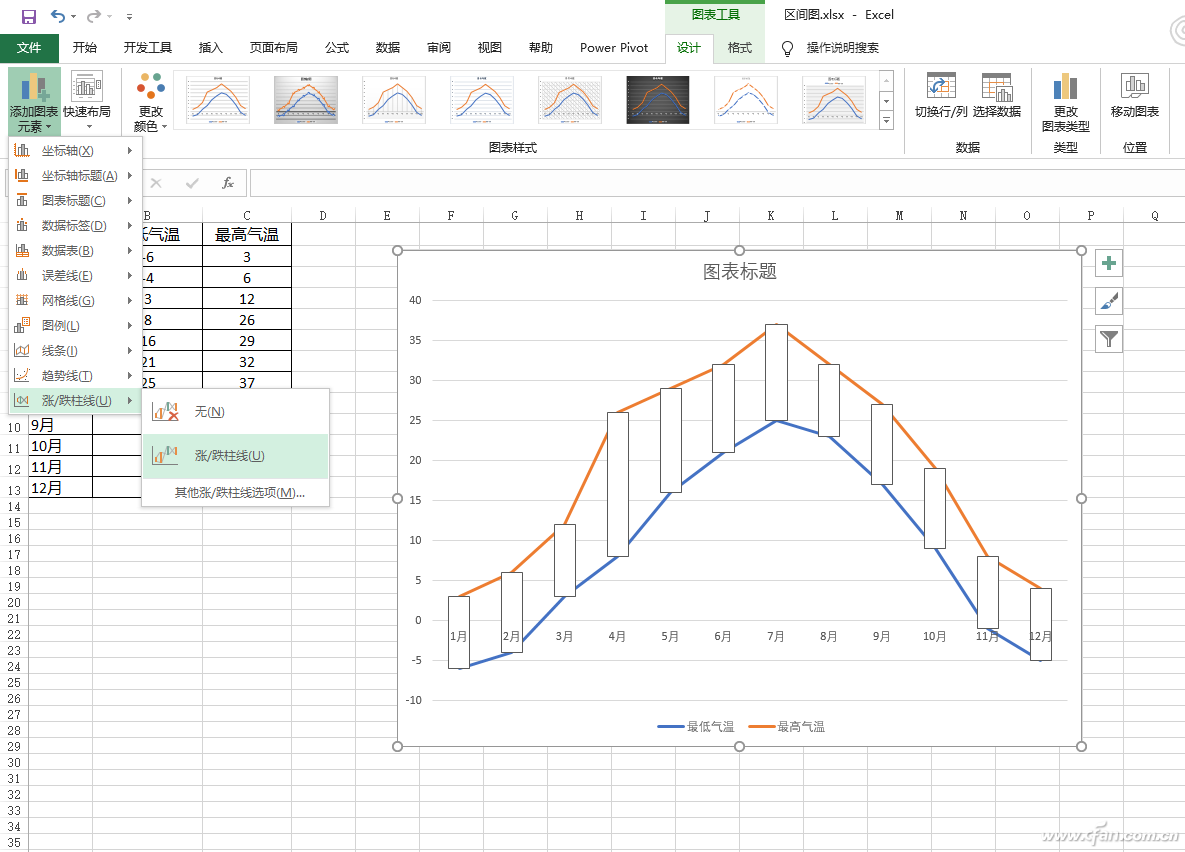Viewport: 1185px width, 852px height.
Task: Switch to the Power Pivot tab
Action: tap(614, 48)
